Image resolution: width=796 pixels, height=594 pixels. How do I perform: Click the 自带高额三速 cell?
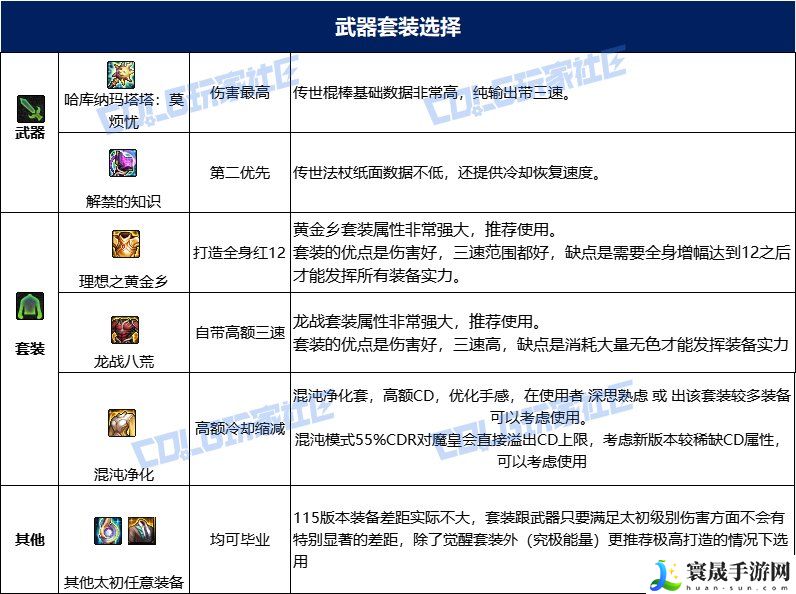(240, 333)
